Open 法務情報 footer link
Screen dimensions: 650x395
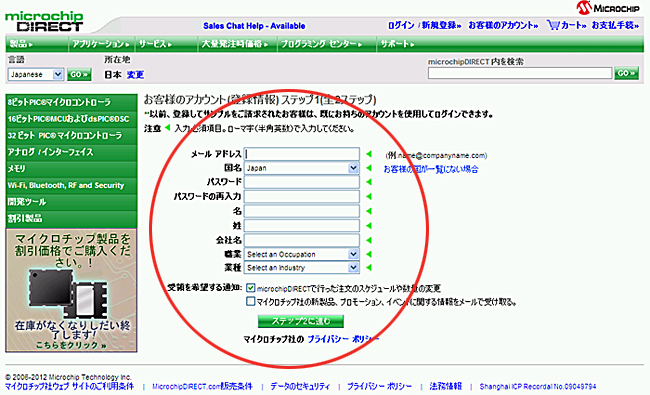point(446,386)
